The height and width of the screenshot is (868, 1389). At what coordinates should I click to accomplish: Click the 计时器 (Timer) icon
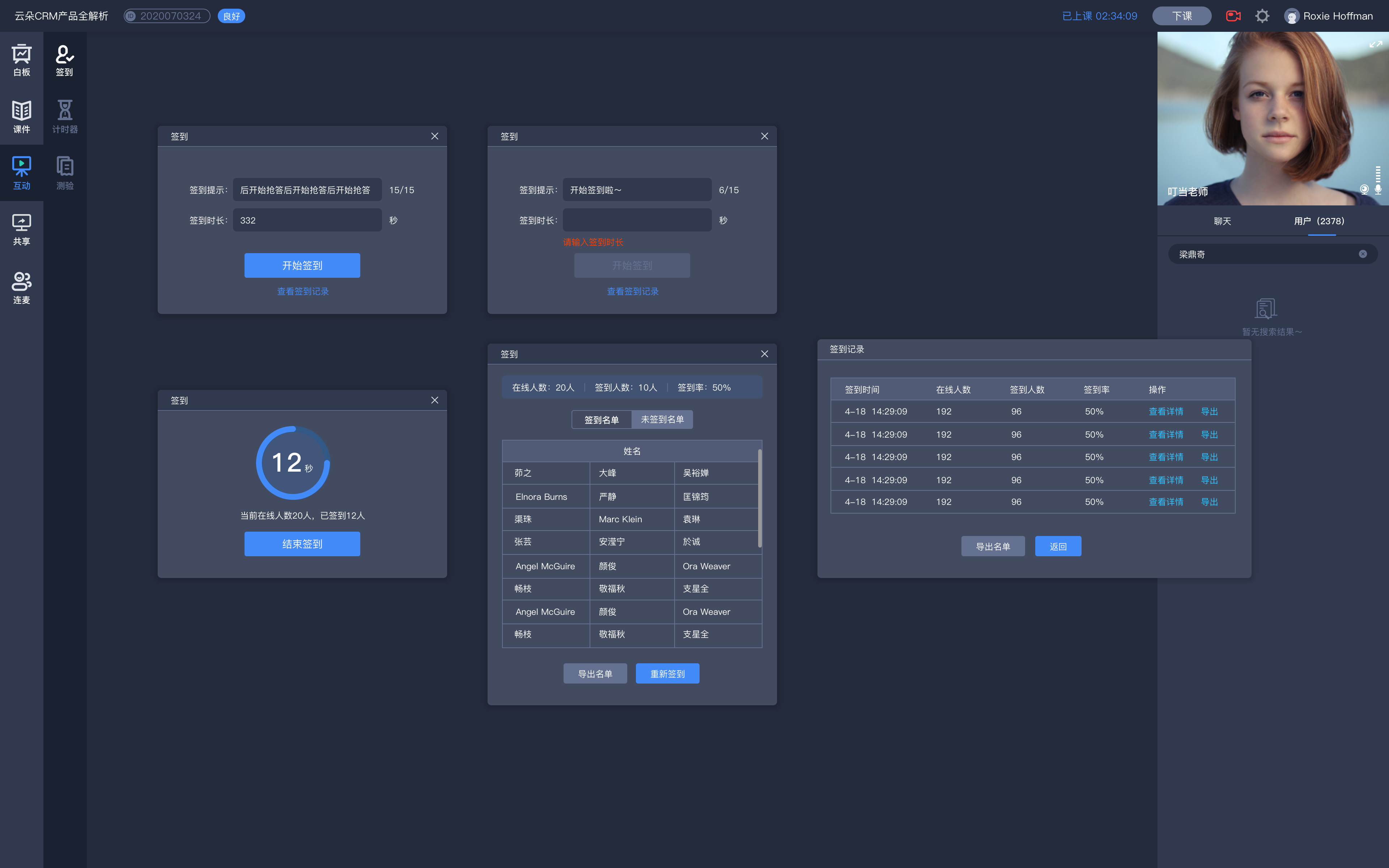pos(64,115)
